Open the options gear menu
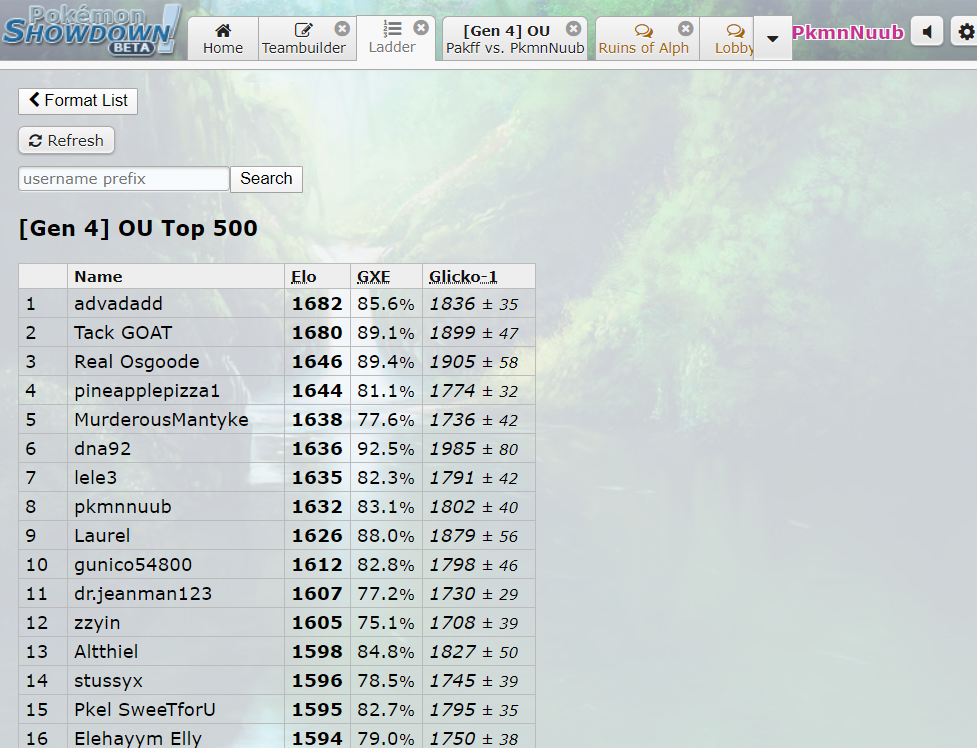The height and width of the screenshot is (748, 977). 966,32
